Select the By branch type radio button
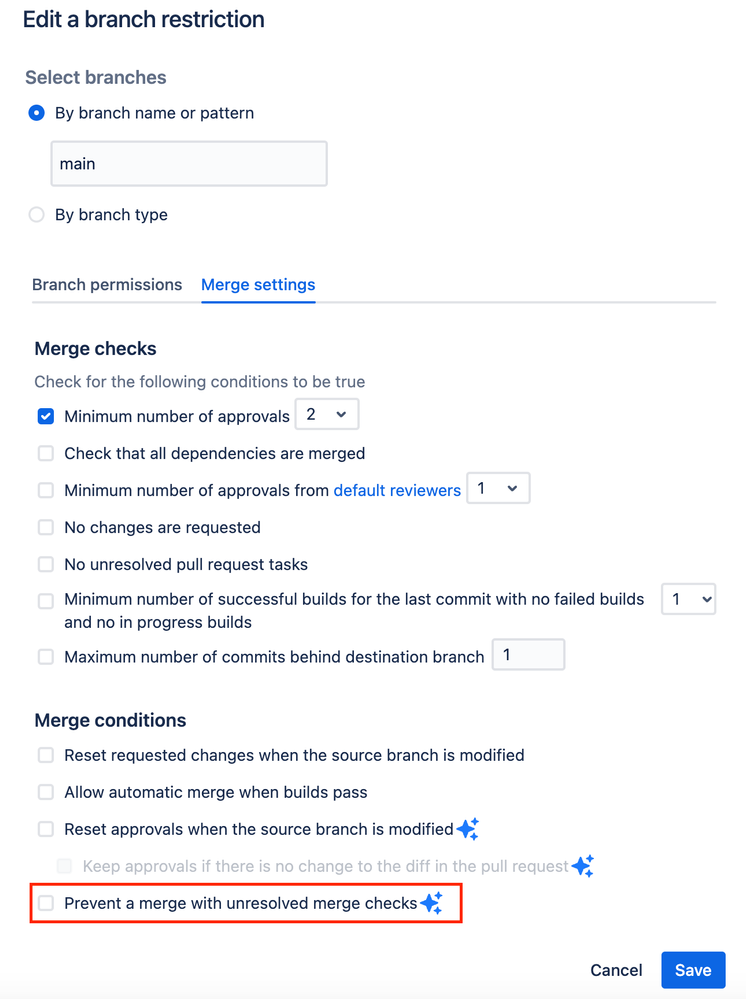Image resolution: width=746 pixels, height=999 pixels. click(x=37, y=214)
